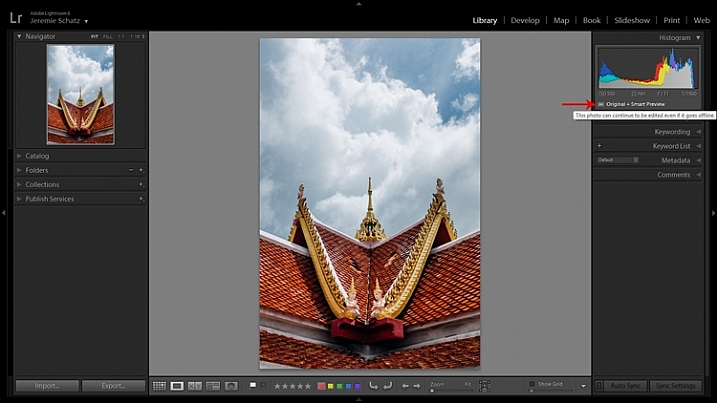Screen dimensions: 717x403
Task: Expand the Publish Services panel
Action: click(19, 199)
